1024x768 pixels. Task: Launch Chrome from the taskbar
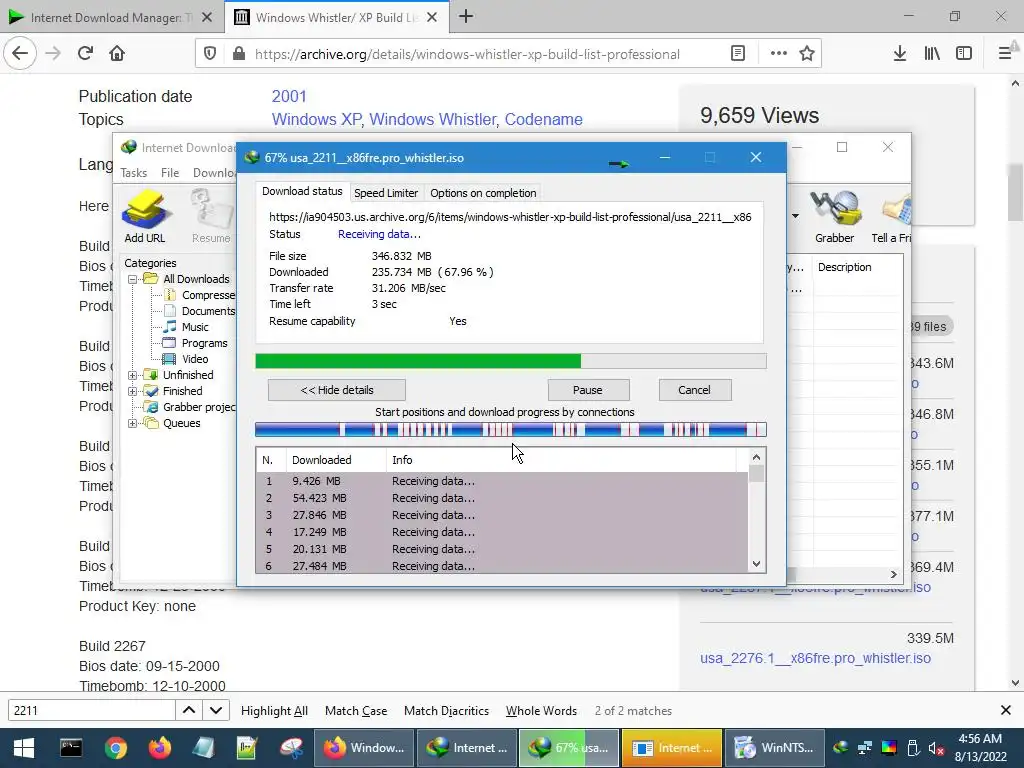116,748
